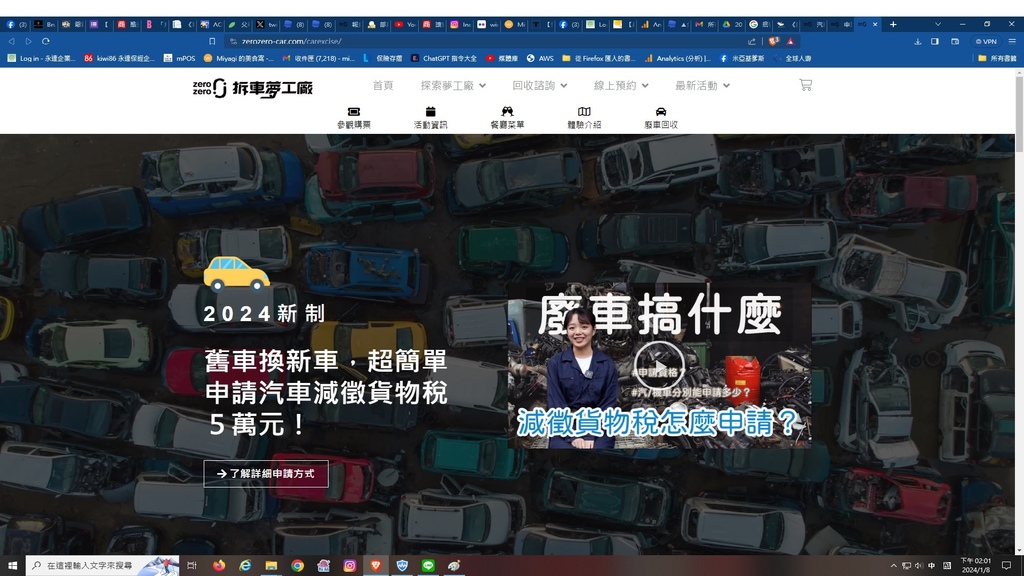Show hidden system tray icons
The width and height of the screenshot is (1024, 576).
tap(893, 566)
